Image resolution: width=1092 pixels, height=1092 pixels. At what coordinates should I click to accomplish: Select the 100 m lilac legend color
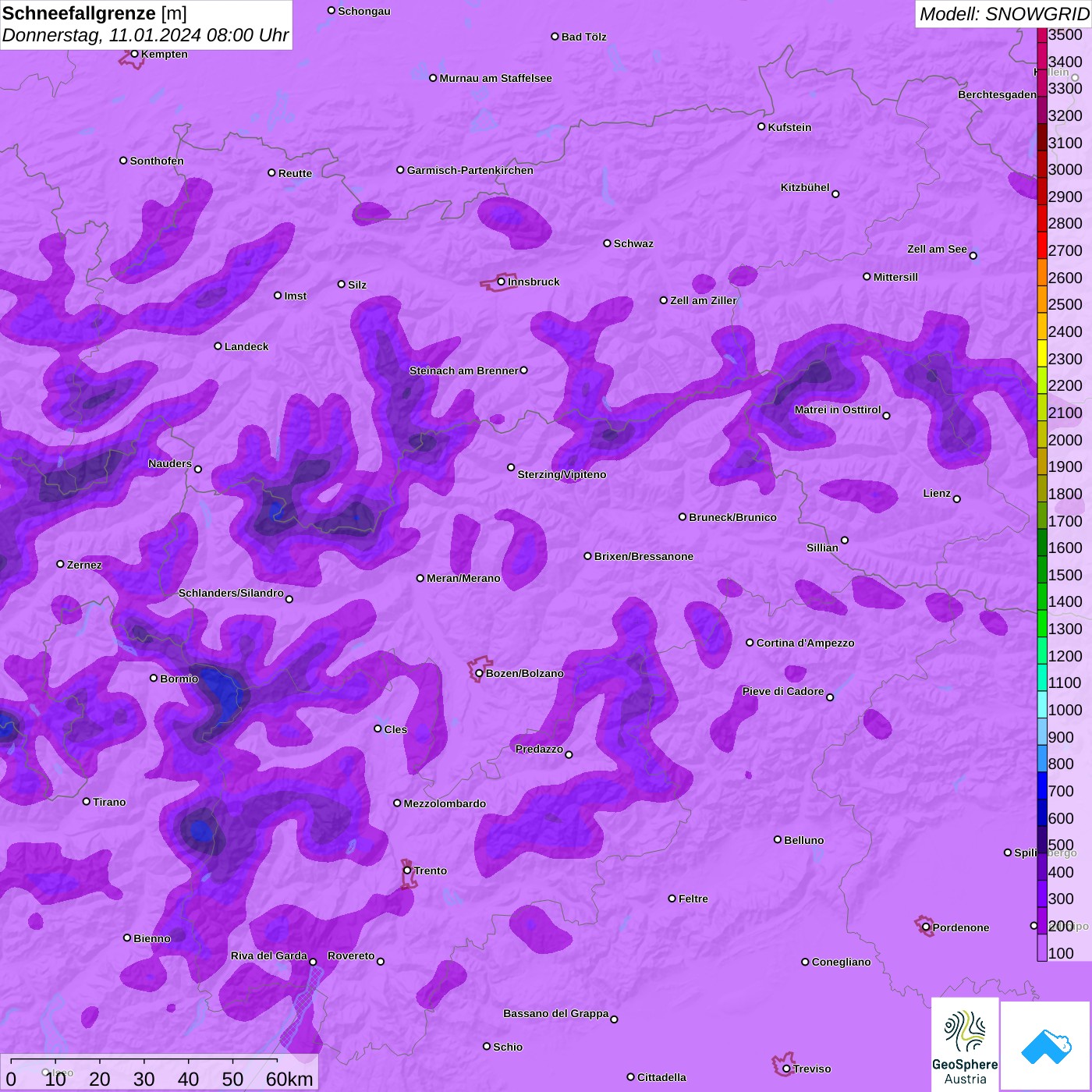coord(1042,947)
